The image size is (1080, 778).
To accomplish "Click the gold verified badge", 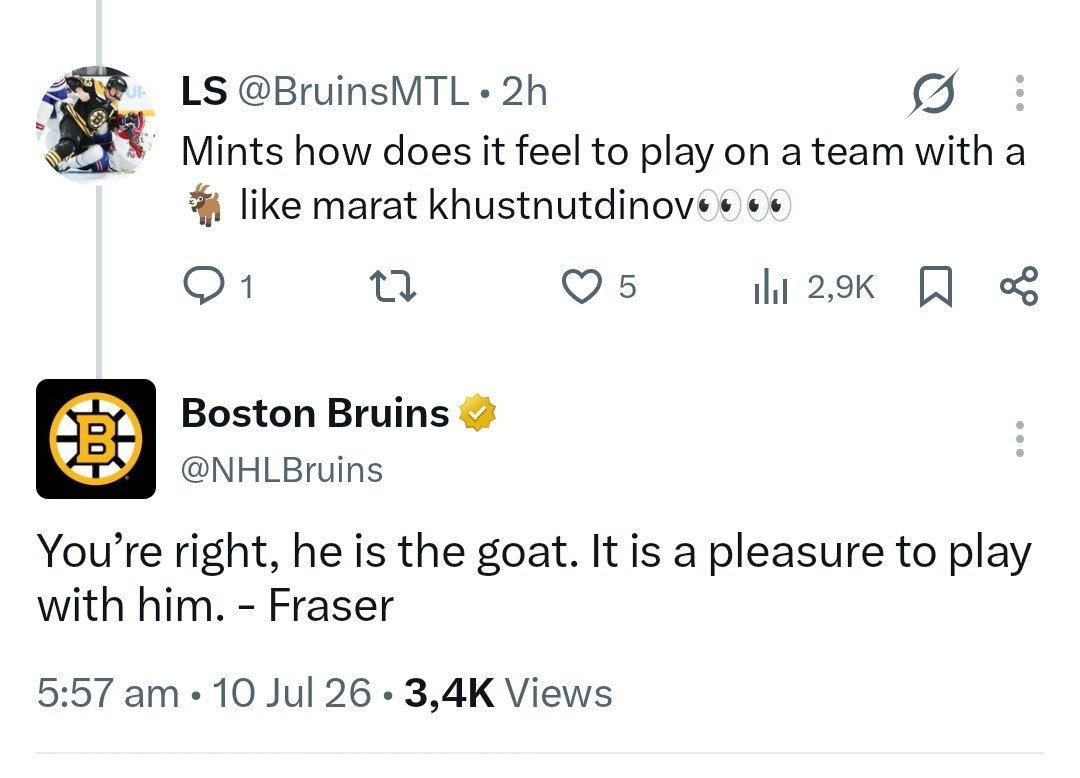I will tap(477, 413).
